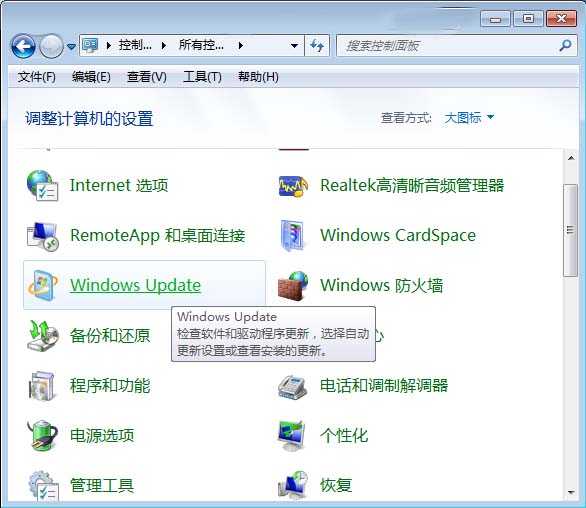Open the 管理工具 gear icon

click(43, 485)
